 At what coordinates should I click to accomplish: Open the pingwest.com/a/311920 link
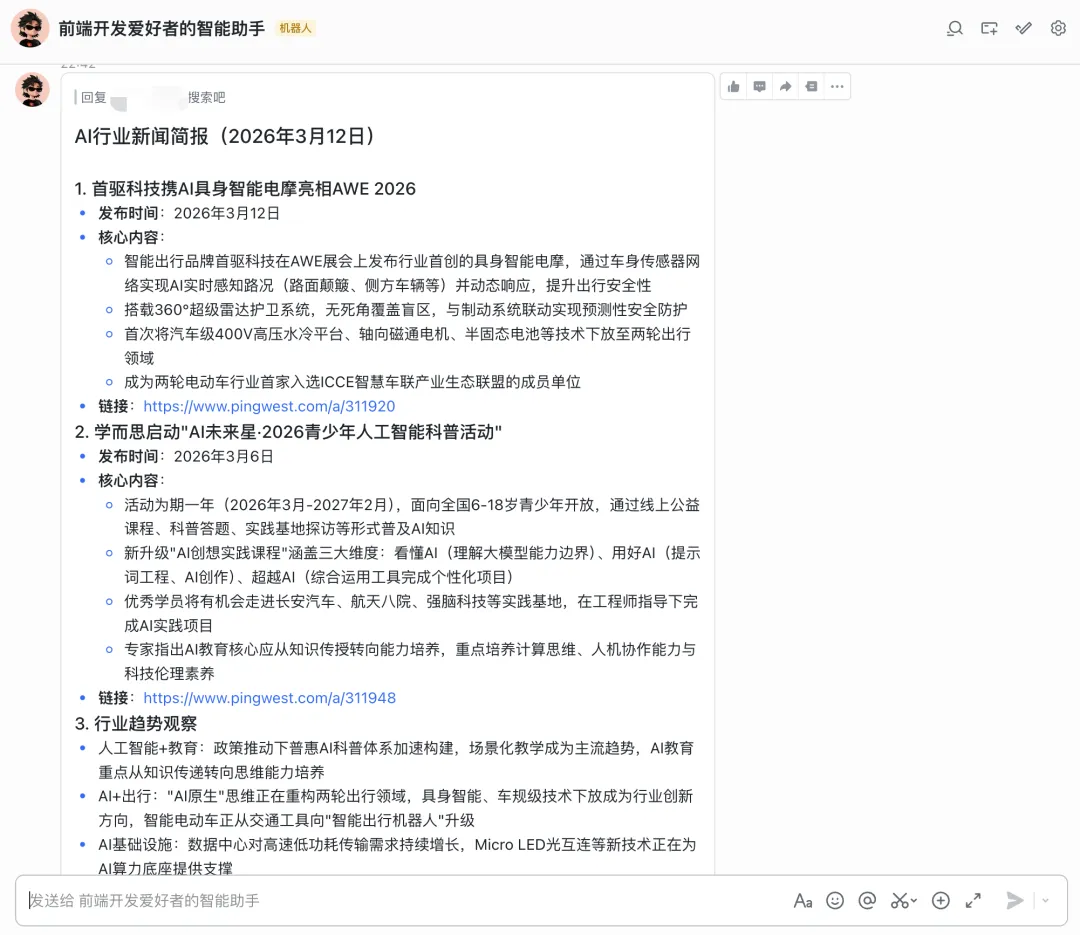click(269, 407)
